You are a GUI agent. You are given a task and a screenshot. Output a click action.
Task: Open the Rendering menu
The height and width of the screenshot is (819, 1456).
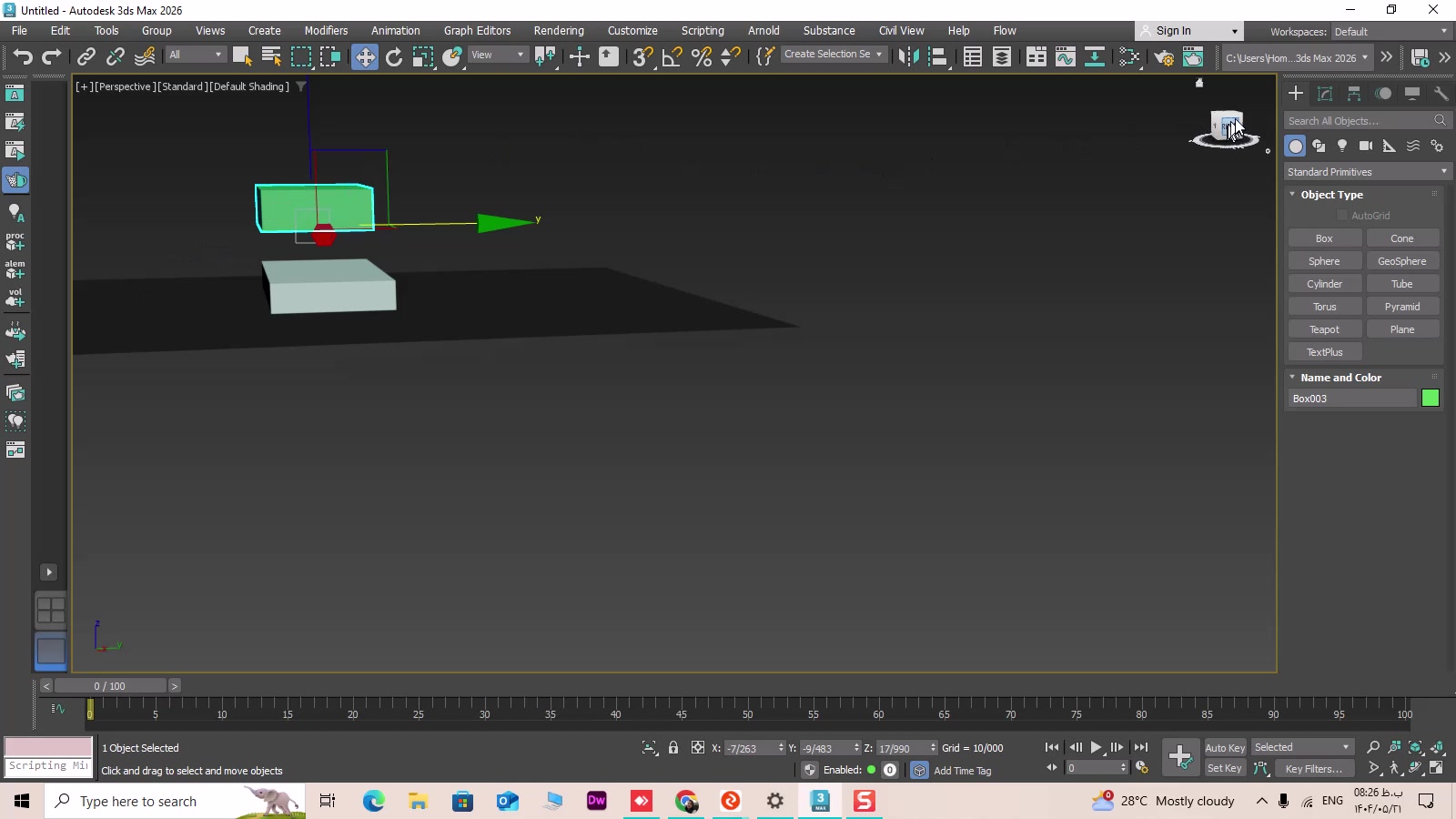pyautogui.click(x=559, y=31)
